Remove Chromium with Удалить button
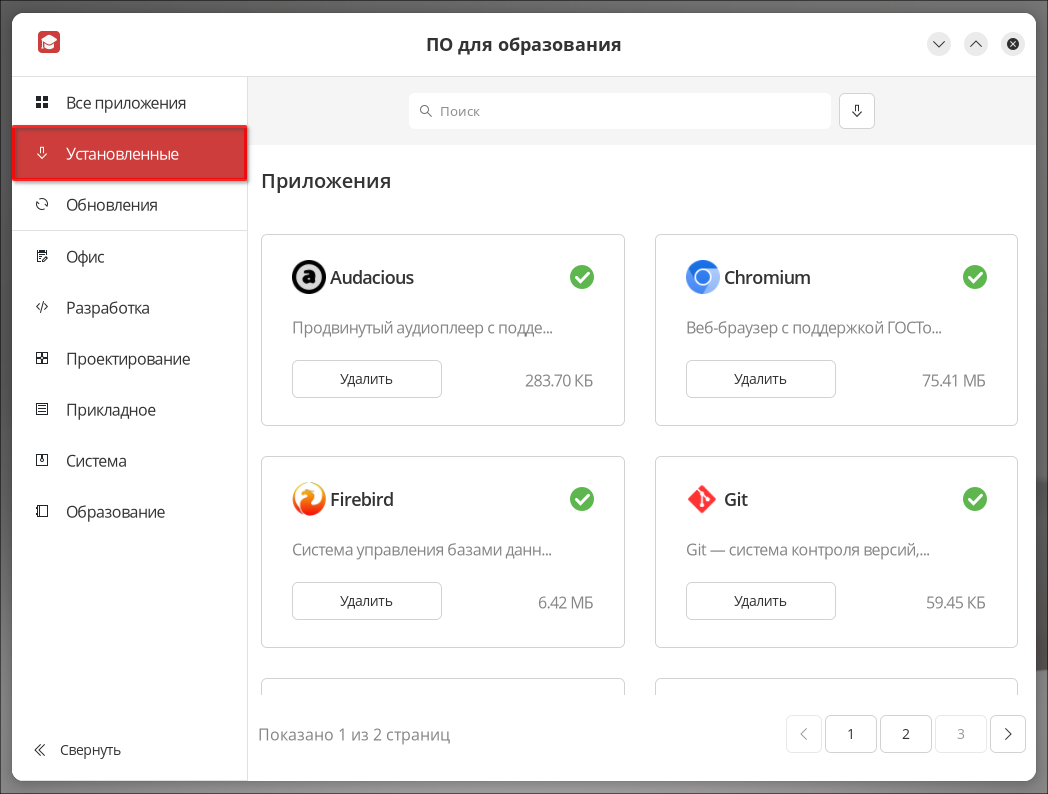Viewport: 1048px width, 794px height. pos(761,379)
